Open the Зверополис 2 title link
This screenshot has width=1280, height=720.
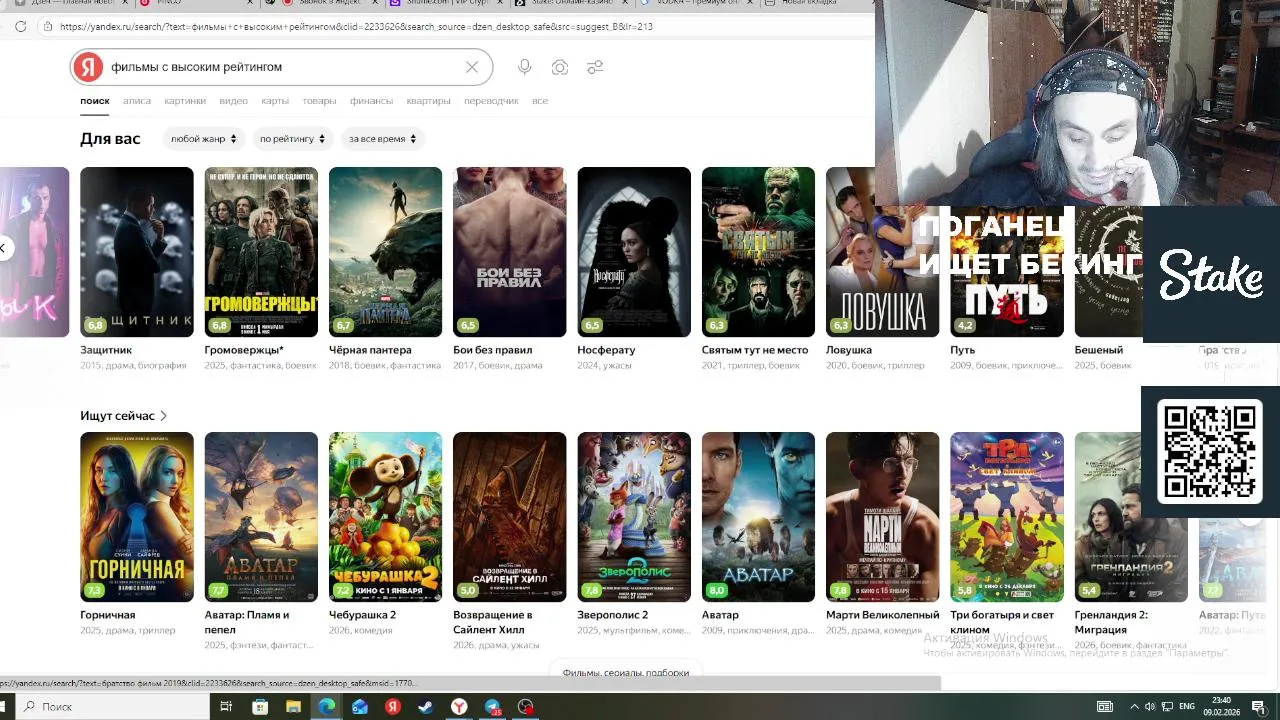coord(612,615)
